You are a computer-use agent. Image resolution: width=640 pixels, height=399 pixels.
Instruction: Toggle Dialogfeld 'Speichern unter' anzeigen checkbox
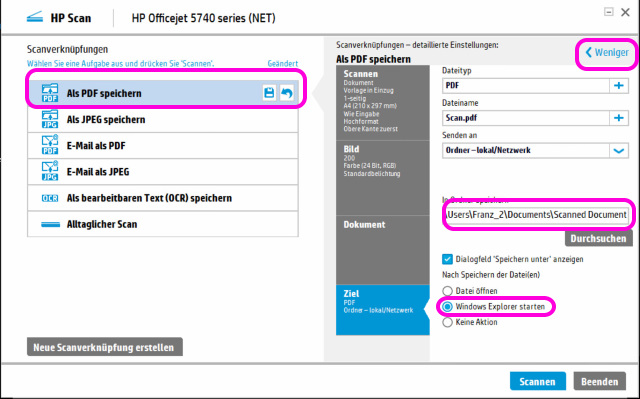click(x=447, y=259)
